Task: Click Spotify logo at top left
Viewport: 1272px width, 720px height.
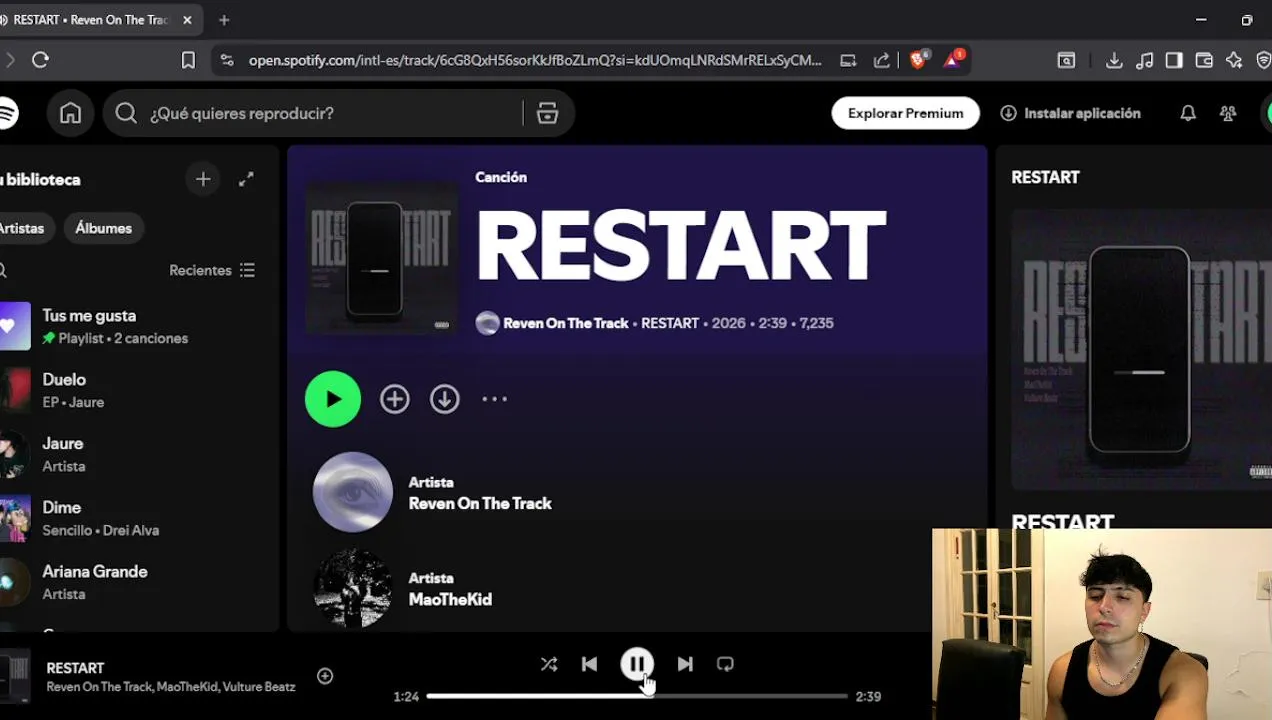Action: click(x=8, y=113)
